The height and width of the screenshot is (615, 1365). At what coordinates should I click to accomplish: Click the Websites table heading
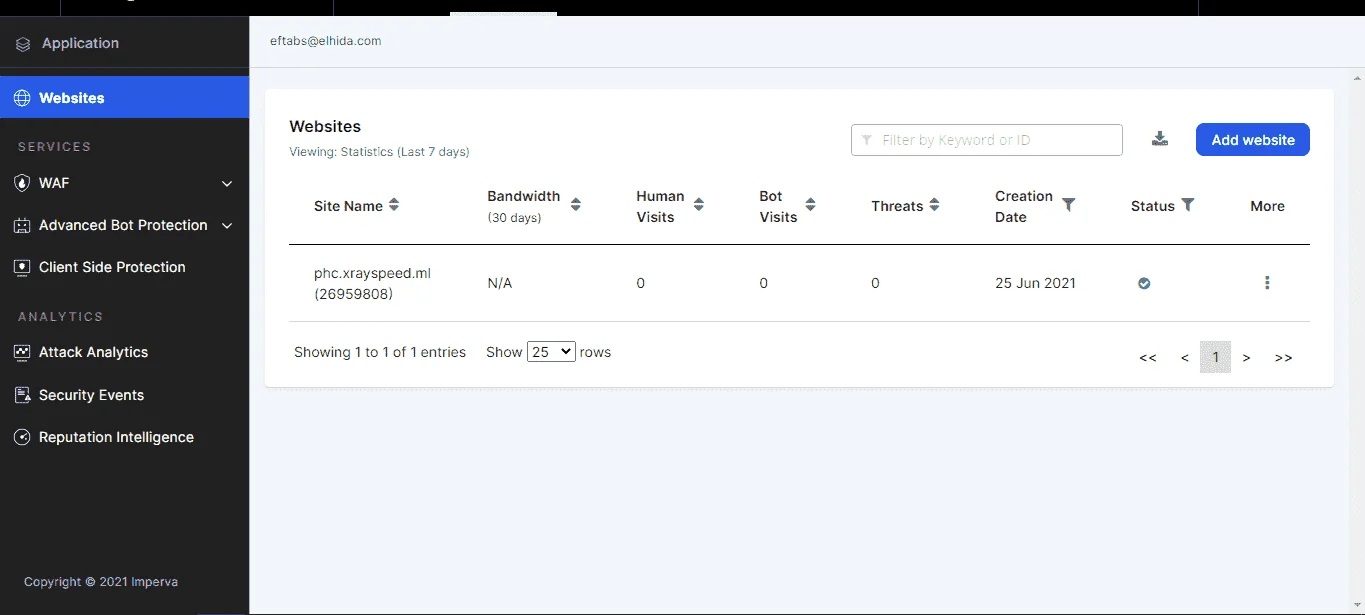[325, 127]
